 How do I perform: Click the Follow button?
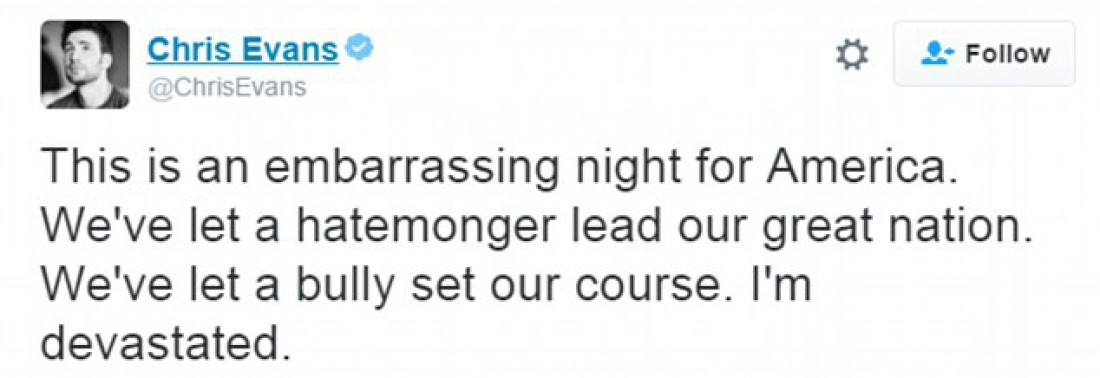click(x=984, y=54)
